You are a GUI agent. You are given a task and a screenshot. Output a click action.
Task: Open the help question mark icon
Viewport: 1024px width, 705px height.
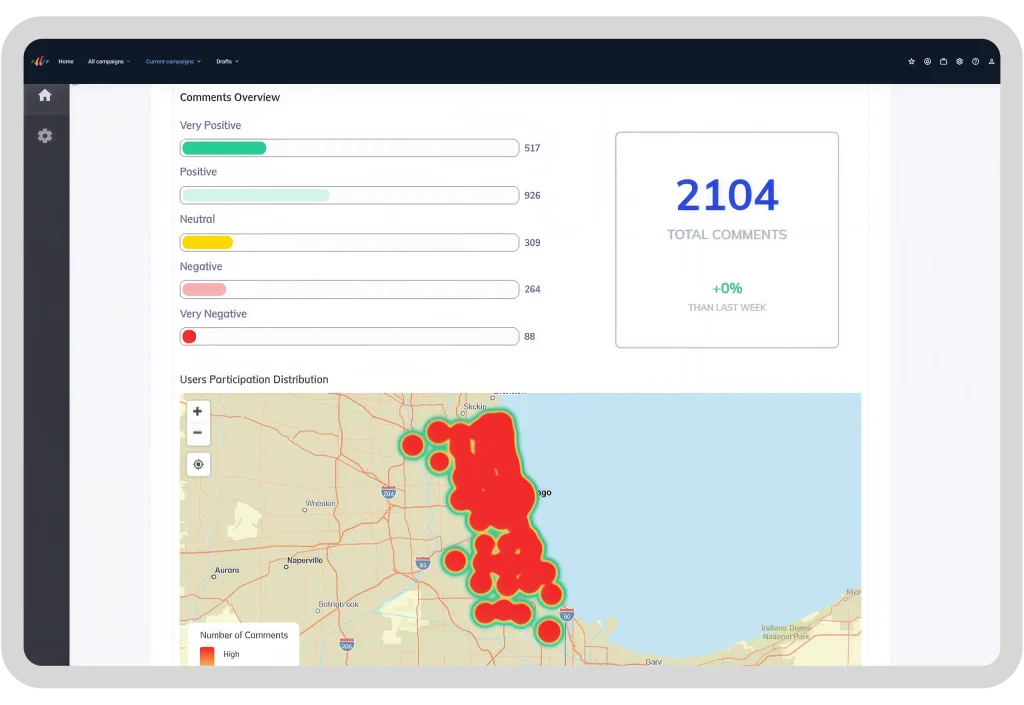pyautogui.click(x=975, y=61)
